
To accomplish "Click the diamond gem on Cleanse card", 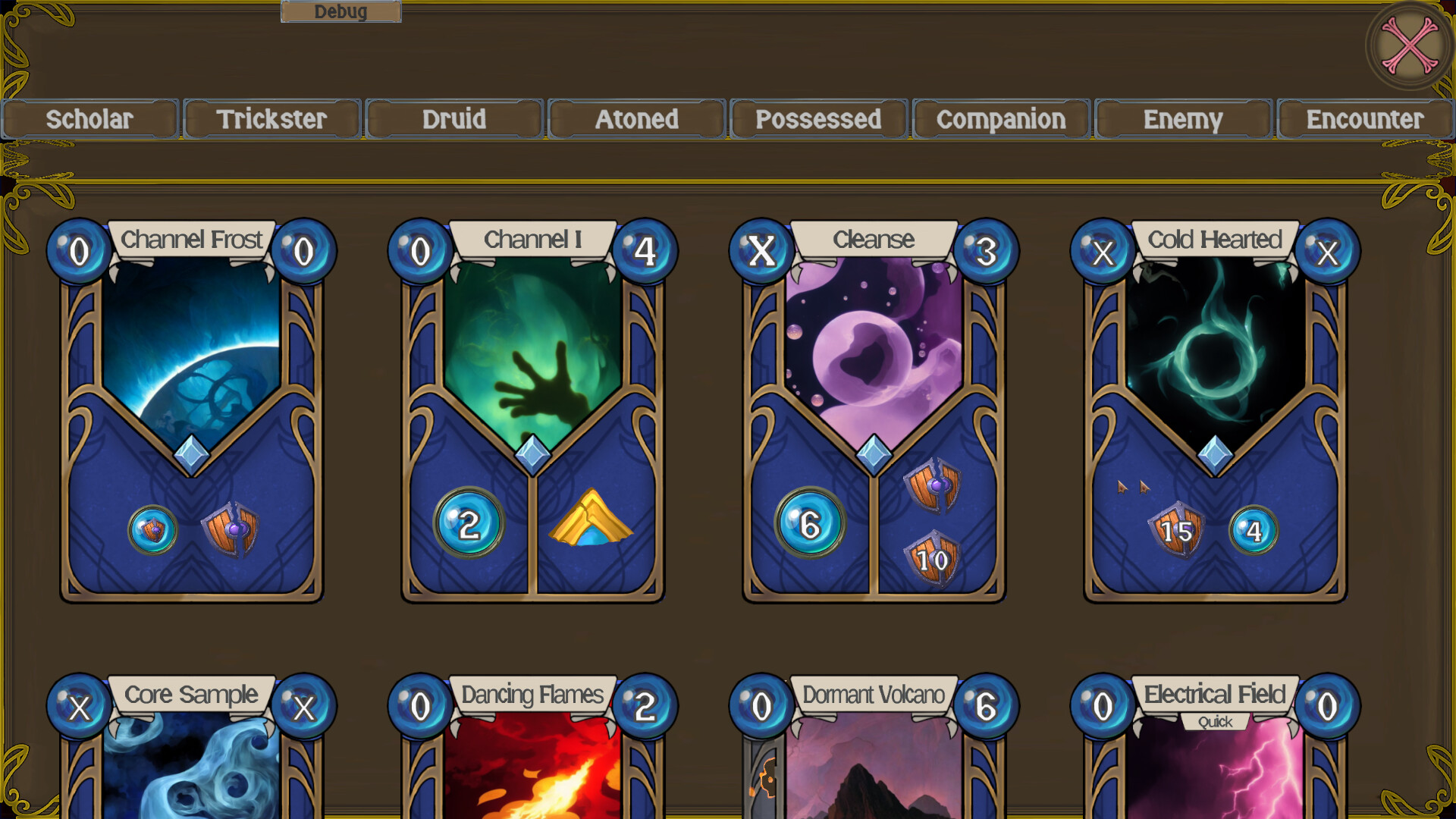I will (x=874, y=454).
